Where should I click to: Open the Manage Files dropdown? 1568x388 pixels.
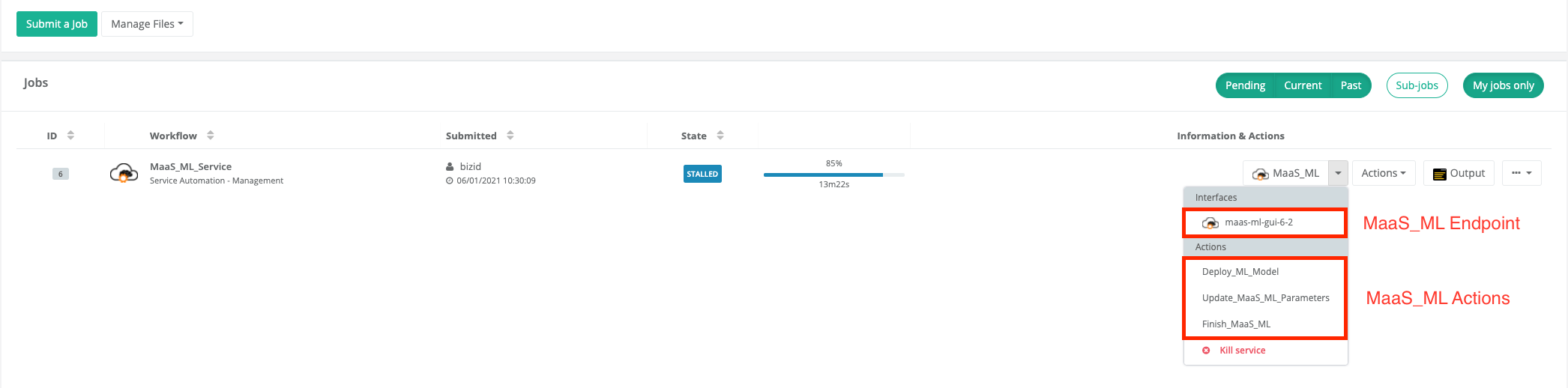click(x=147, y=24)
